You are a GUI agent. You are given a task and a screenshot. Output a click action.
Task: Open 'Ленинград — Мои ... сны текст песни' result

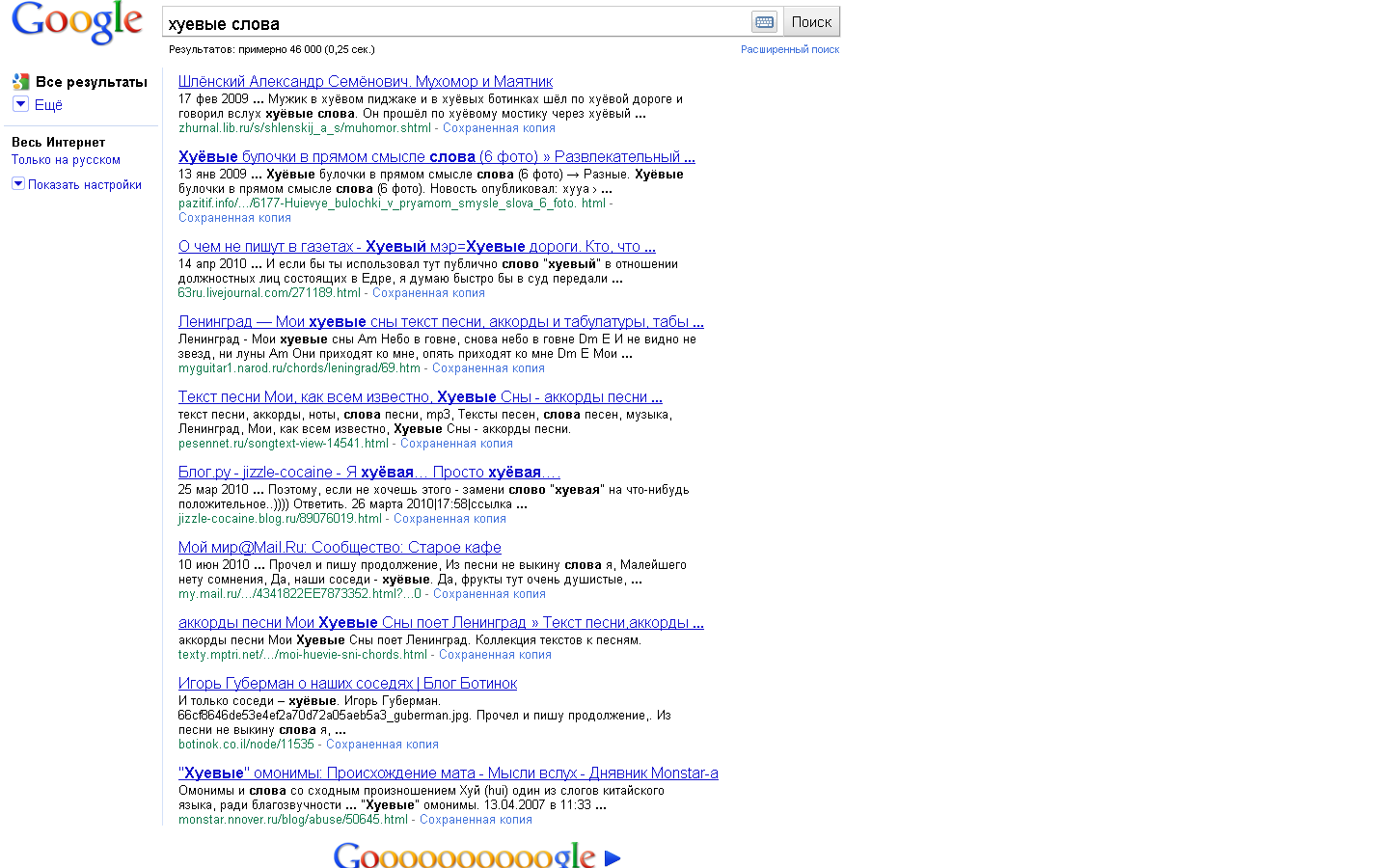click(441, 322)
